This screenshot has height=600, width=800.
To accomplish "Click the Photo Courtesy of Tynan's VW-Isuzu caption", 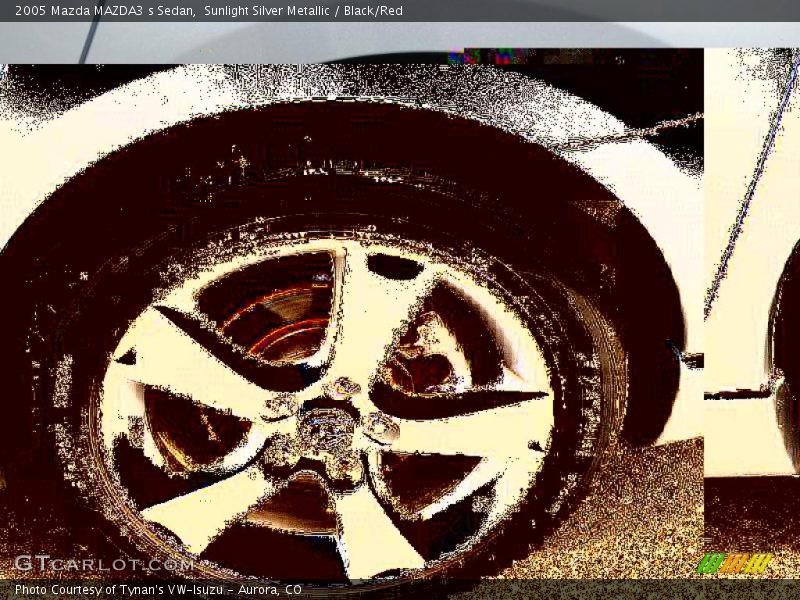I will click(158, 590).
